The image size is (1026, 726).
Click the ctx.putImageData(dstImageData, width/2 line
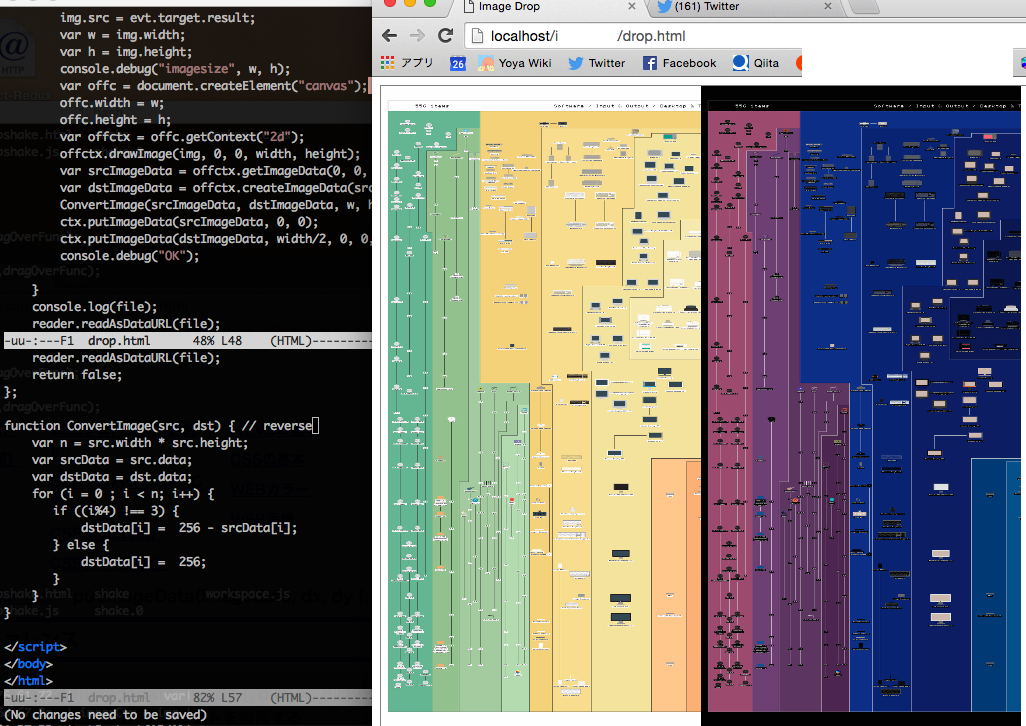coord(215,239)
